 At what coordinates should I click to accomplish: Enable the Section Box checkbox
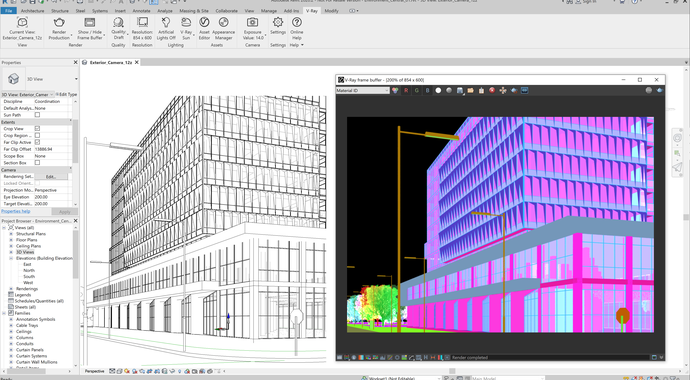point(37,163)
